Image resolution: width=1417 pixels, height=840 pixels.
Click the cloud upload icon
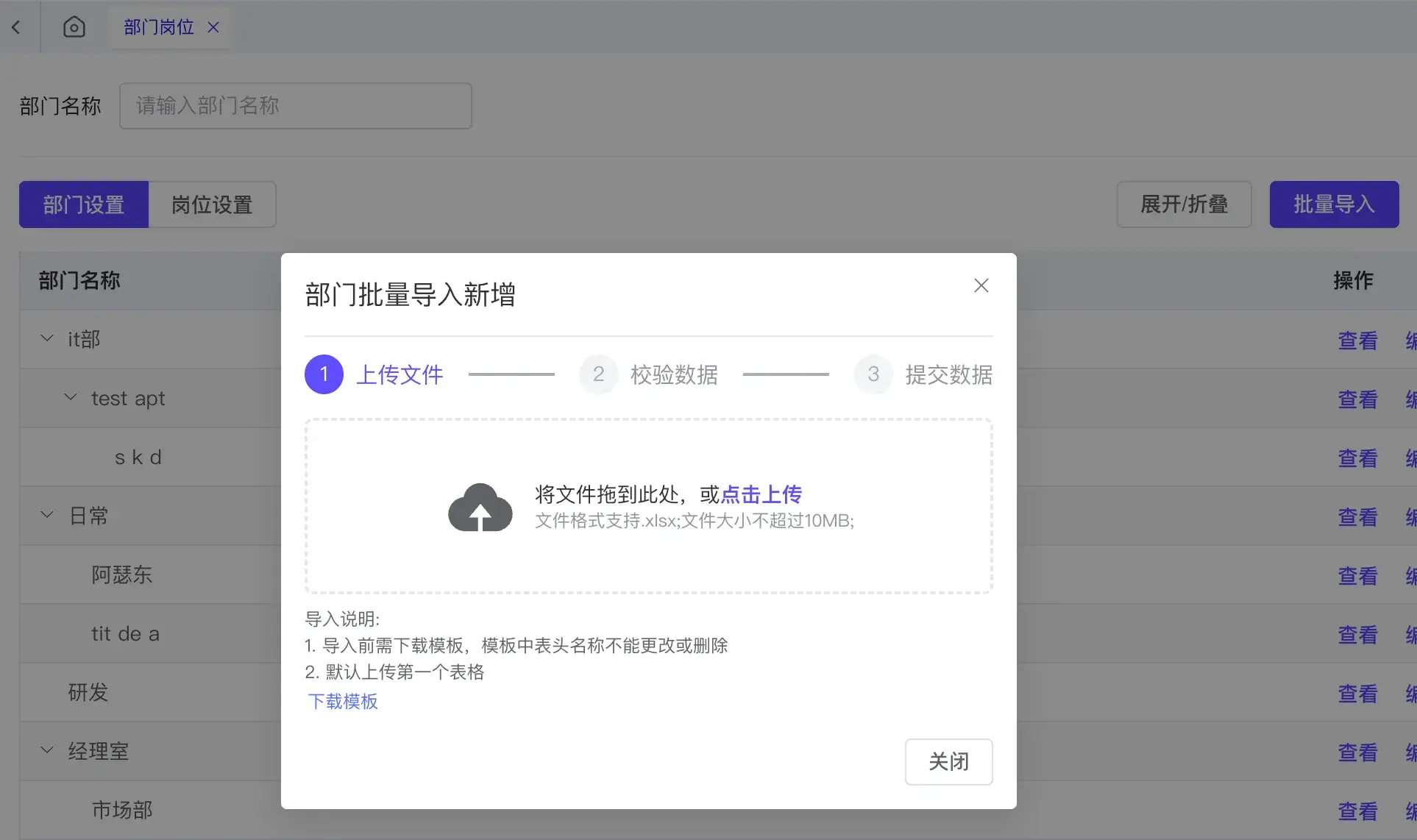(x=480, y=507)
